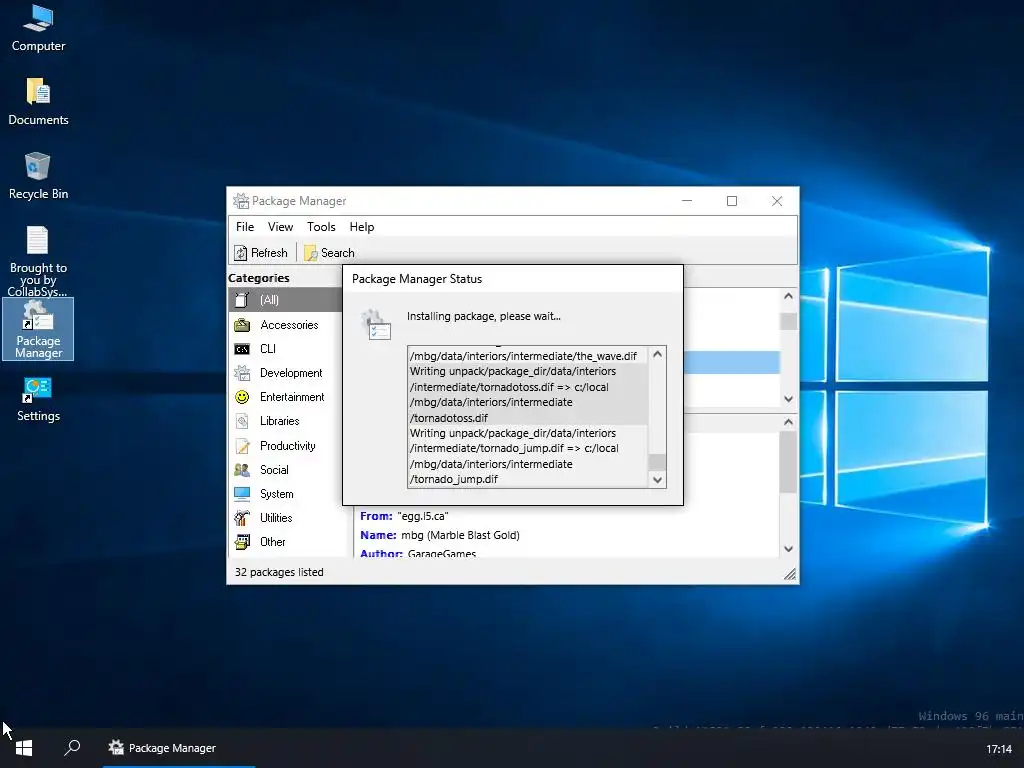Click the Package Manager taskbar button
The height and width of the screenshot is (768, 1024).
click(179, 748)
